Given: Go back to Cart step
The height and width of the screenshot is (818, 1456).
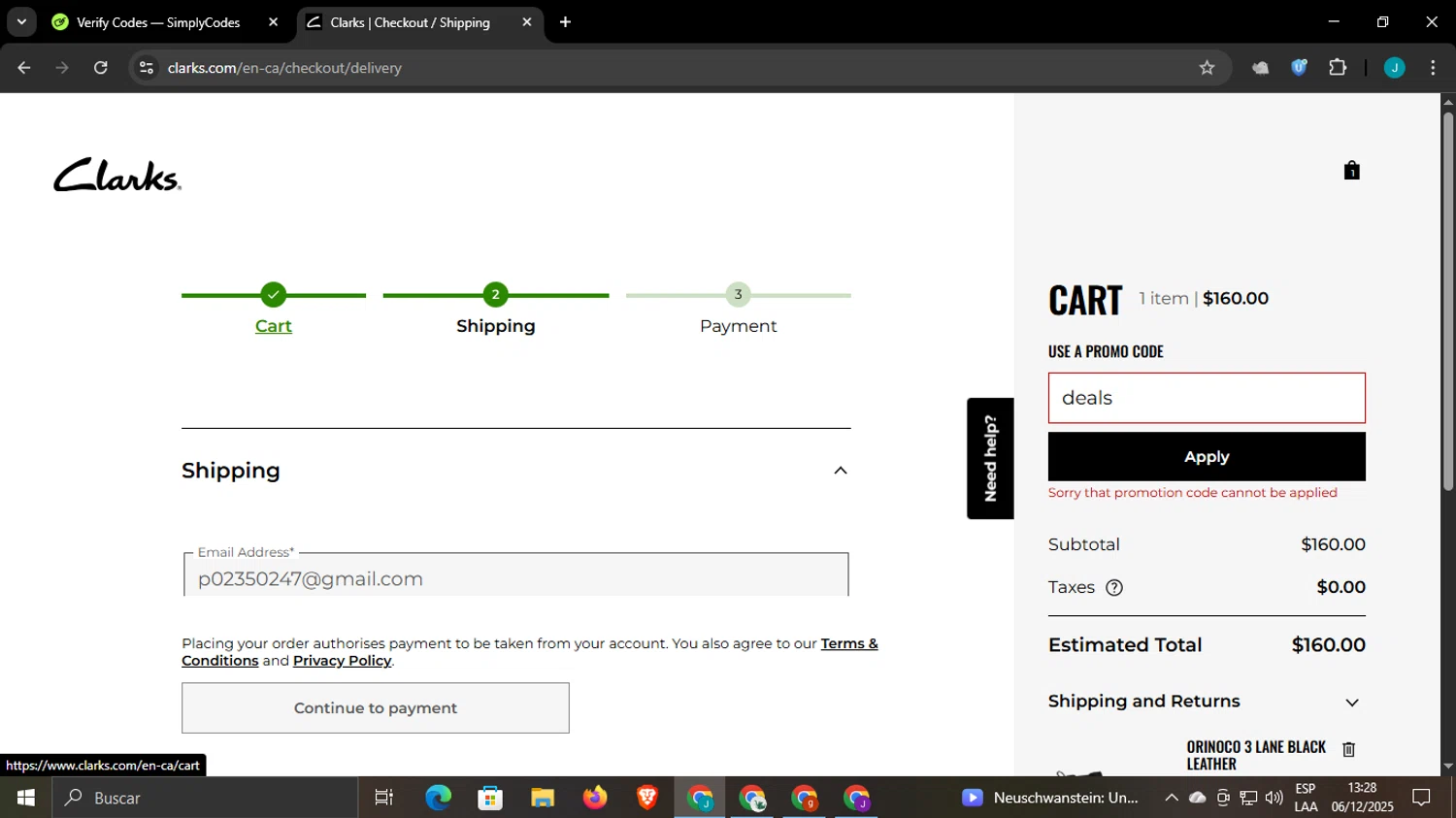Looking at the screenshot, I should pos(274,326).
